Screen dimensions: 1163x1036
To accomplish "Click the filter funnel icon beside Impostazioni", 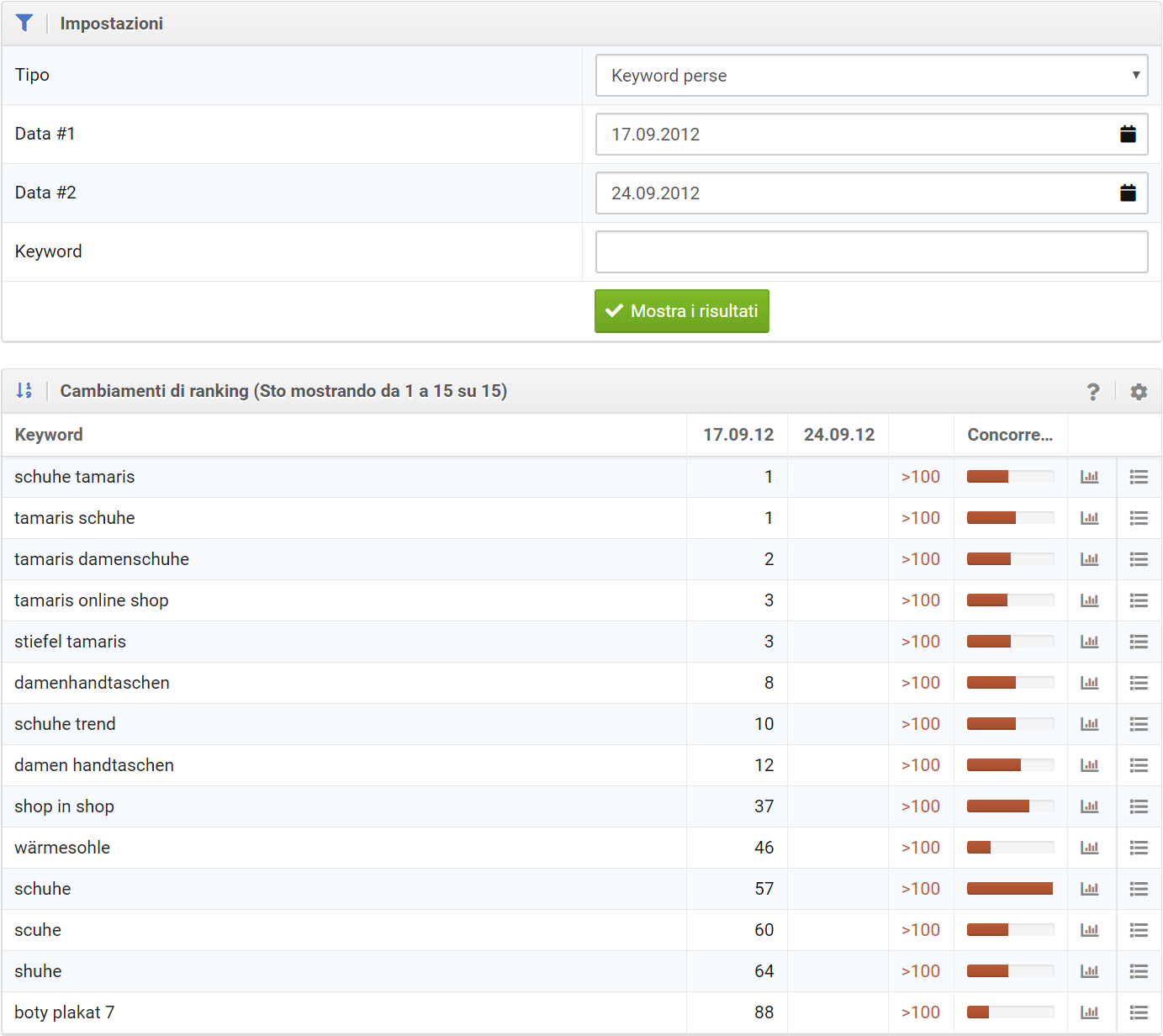I will (x=24, y=24).
